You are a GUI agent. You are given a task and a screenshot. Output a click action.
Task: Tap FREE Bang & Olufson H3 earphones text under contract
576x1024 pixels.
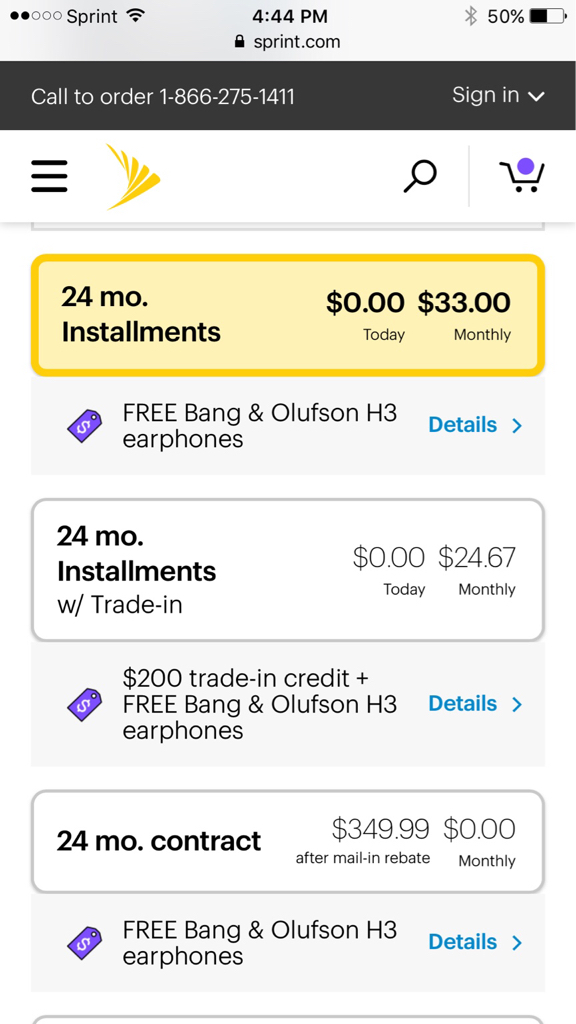pyautogui.click(x=260, y=943)
